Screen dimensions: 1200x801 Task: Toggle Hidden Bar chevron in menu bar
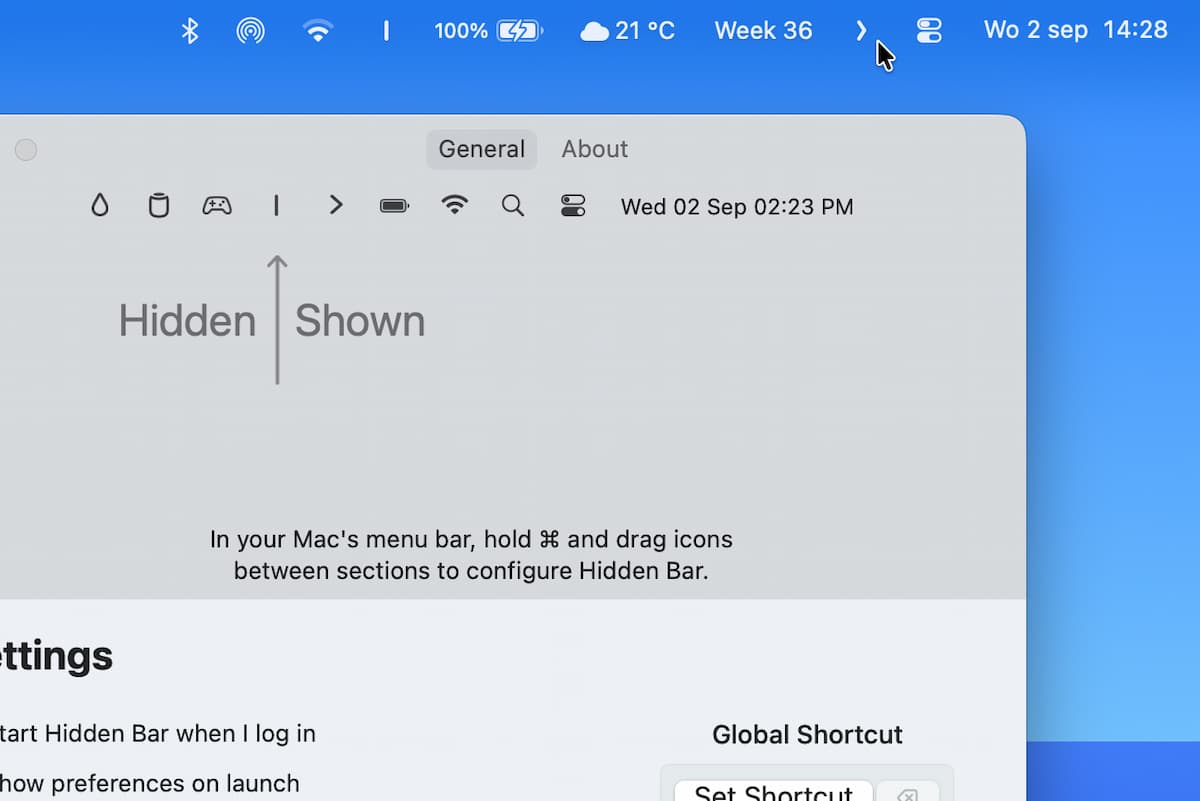[x=861, y=31]
